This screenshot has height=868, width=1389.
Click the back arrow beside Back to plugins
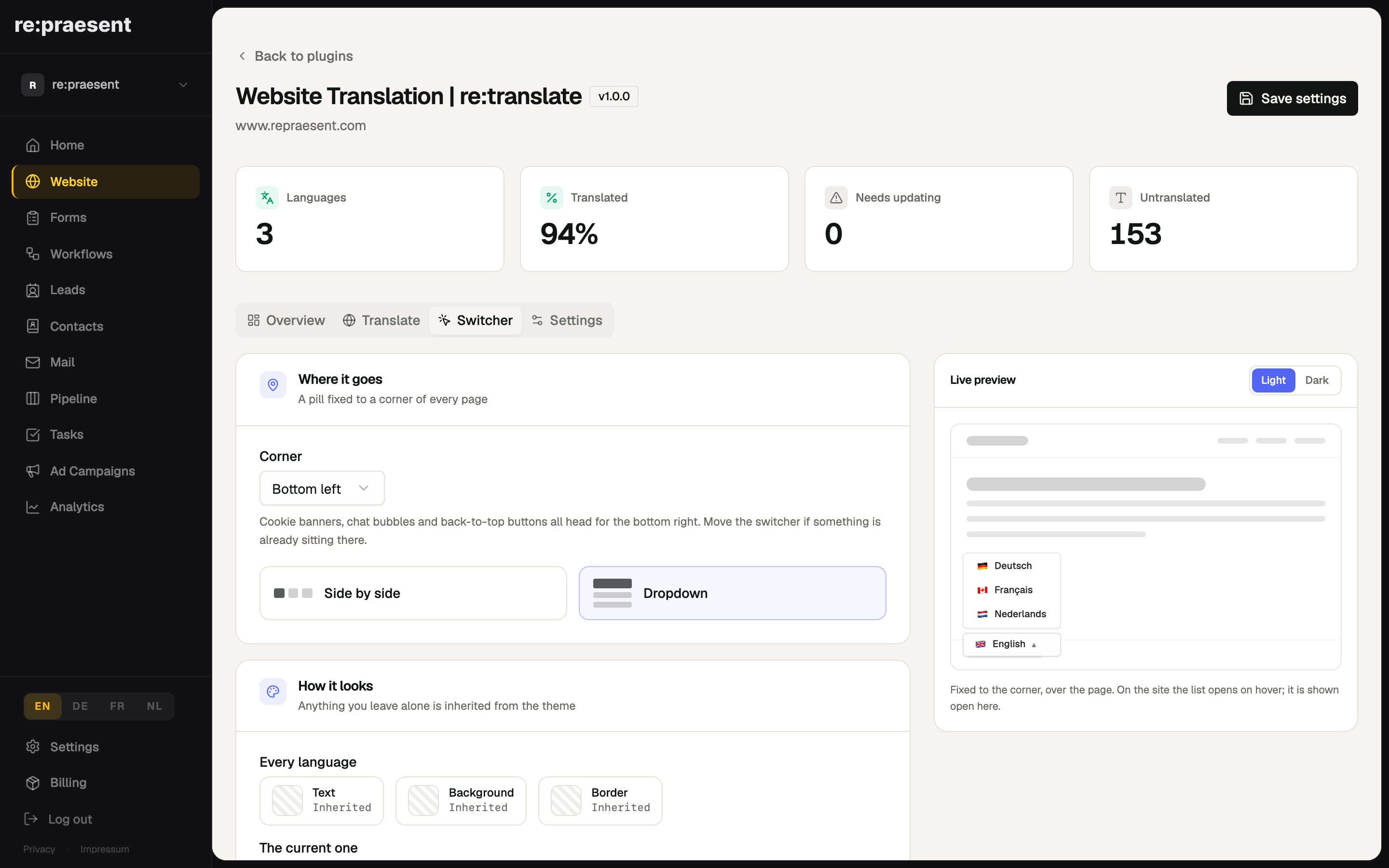[x=242, y=55]
